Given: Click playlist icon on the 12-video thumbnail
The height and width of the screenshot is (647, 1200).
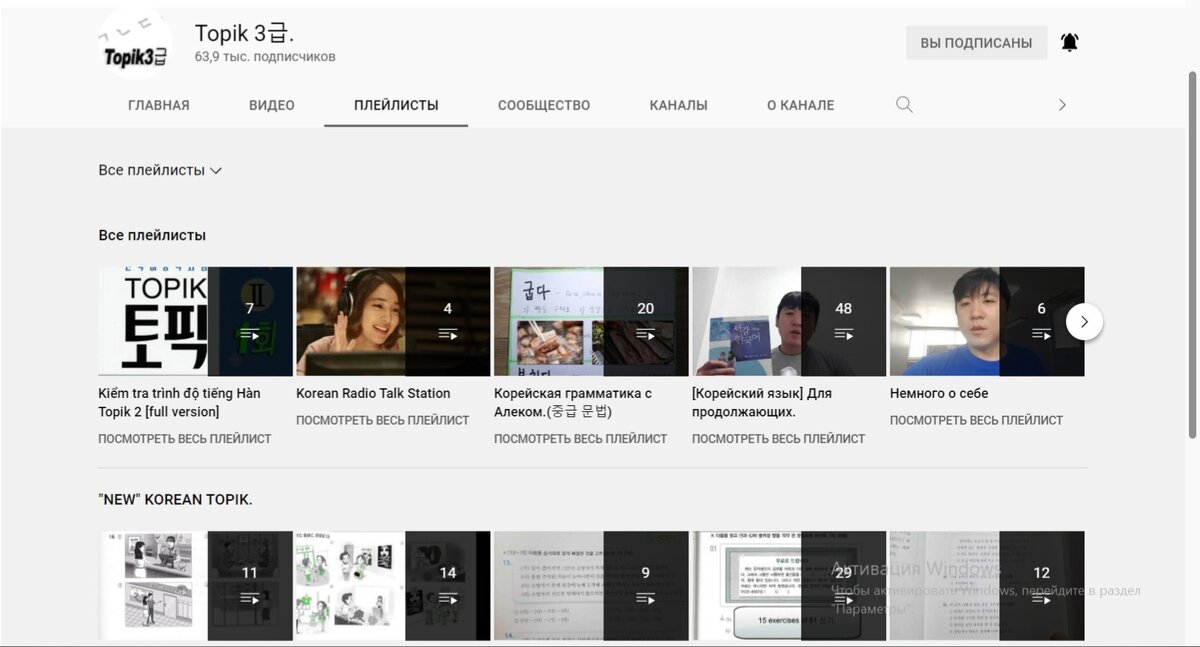Looking at the screenshot, I should [1041, 598].
